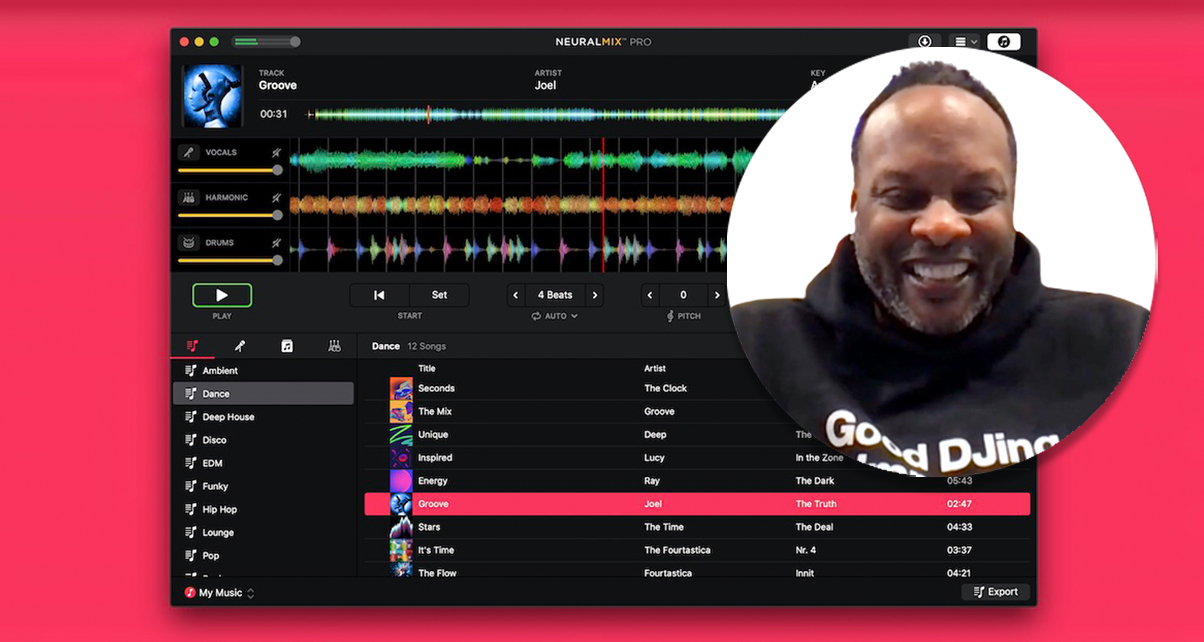1204x642 pixels.
Task: Click the download icon in the top bar
Action: (925, 42)
